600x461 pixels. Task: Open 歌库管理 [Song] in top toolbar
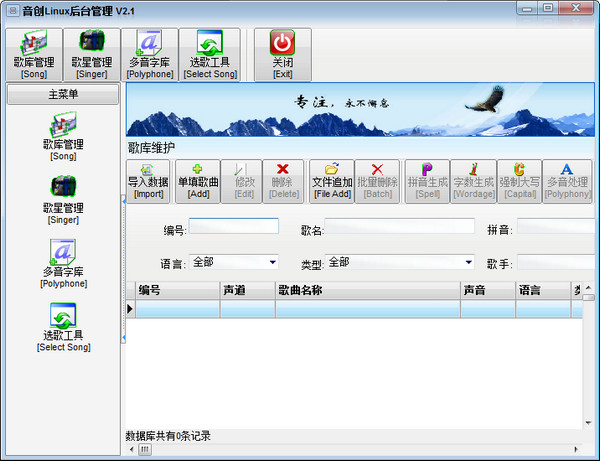pos(34,54)
